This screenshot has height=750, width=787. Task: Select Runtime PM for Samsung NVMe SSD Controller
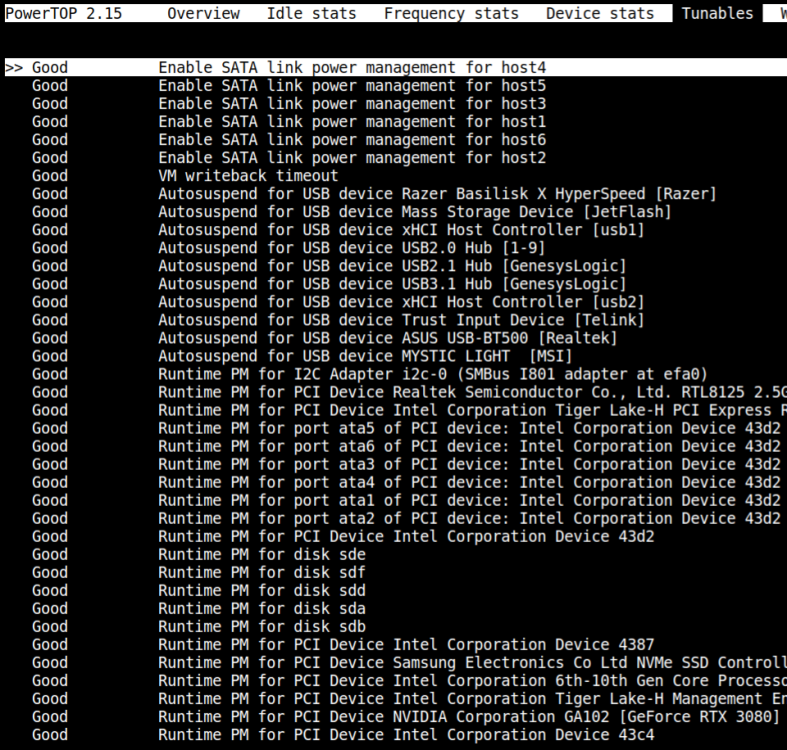[x=409, y=664]
